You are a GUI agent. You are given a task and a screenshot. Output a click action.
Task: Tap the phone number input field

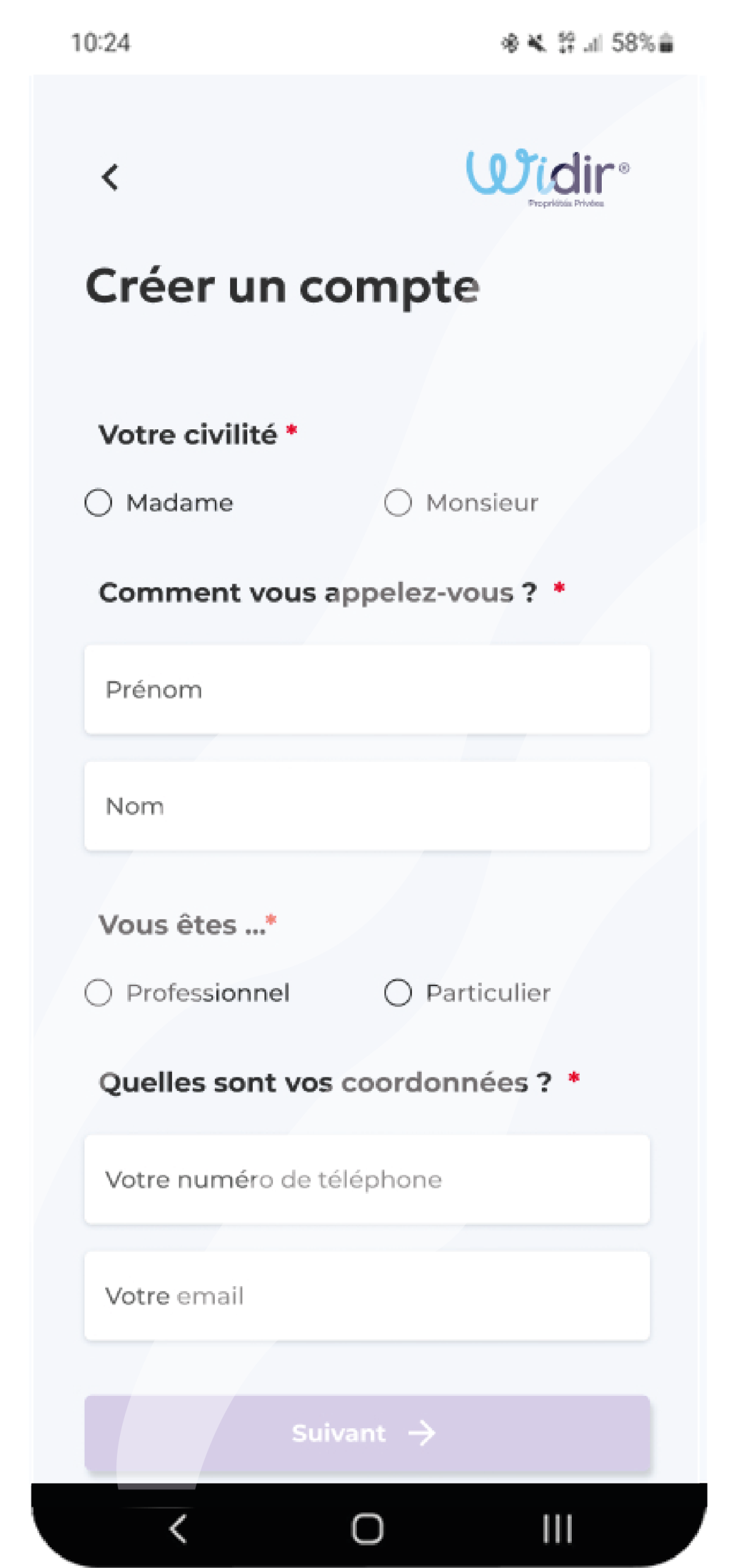coord(367,1180)
